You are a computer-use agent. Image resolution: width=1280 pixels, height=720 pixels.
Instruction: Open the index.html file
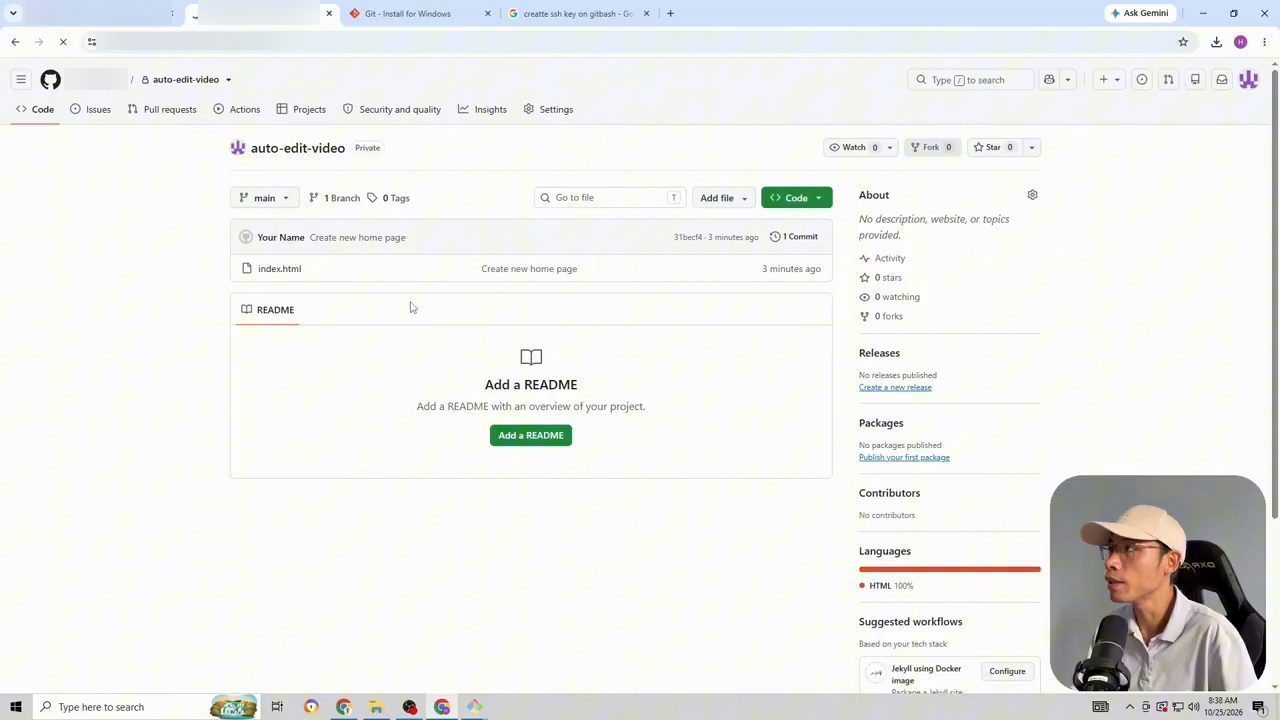(x=279, y=269)
